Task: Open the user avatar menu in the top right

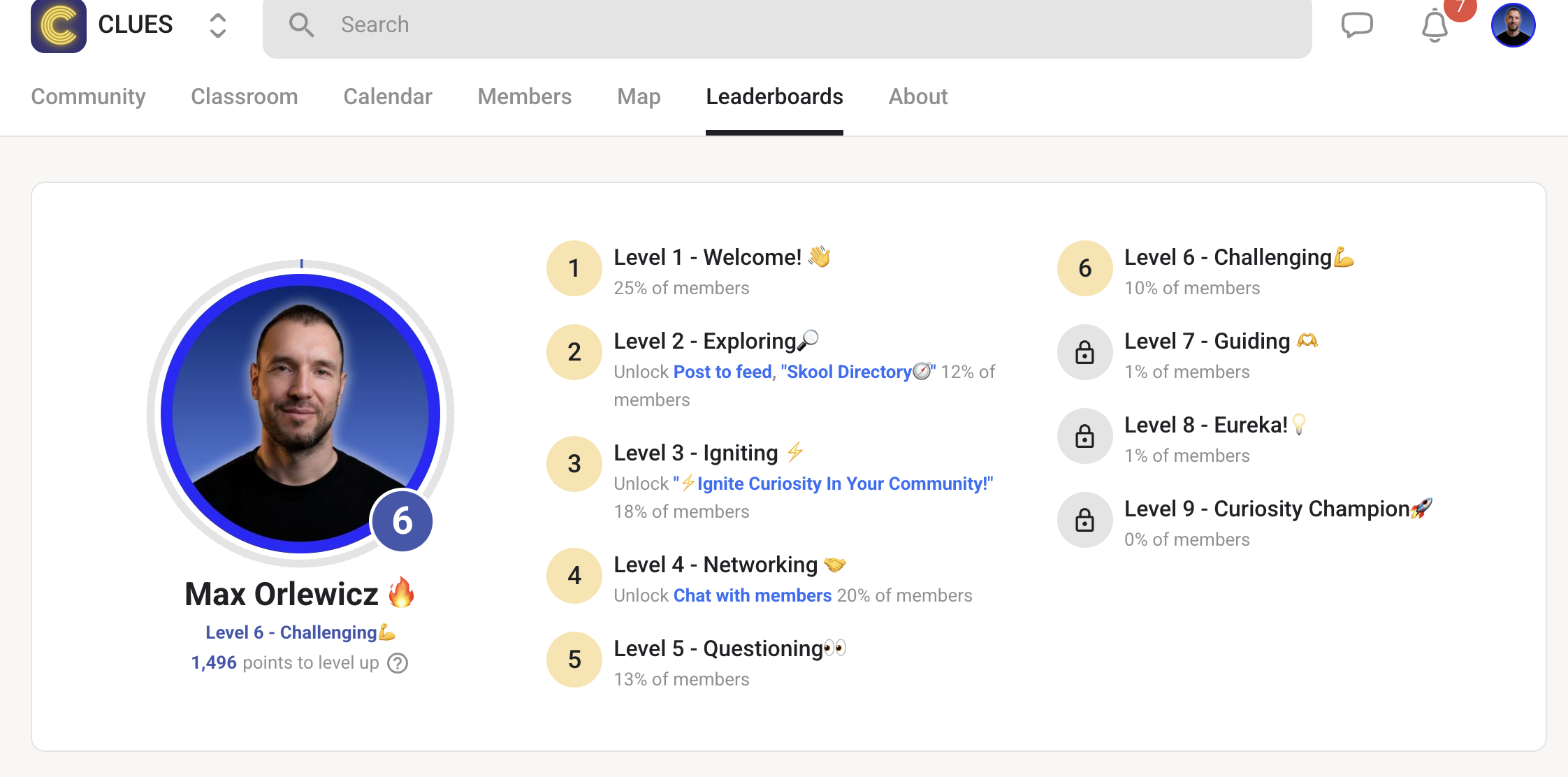Action: (1513, 25)
